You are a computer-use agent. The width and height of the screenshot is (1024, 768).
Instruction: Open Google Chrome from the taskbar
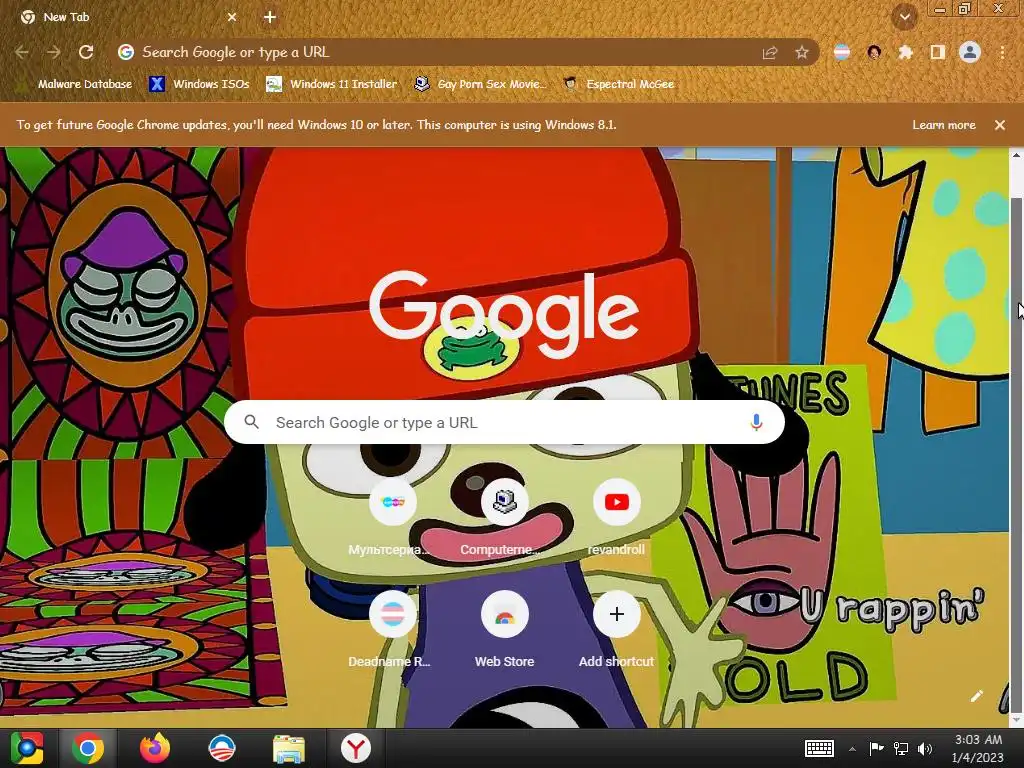tap(88, 748)
